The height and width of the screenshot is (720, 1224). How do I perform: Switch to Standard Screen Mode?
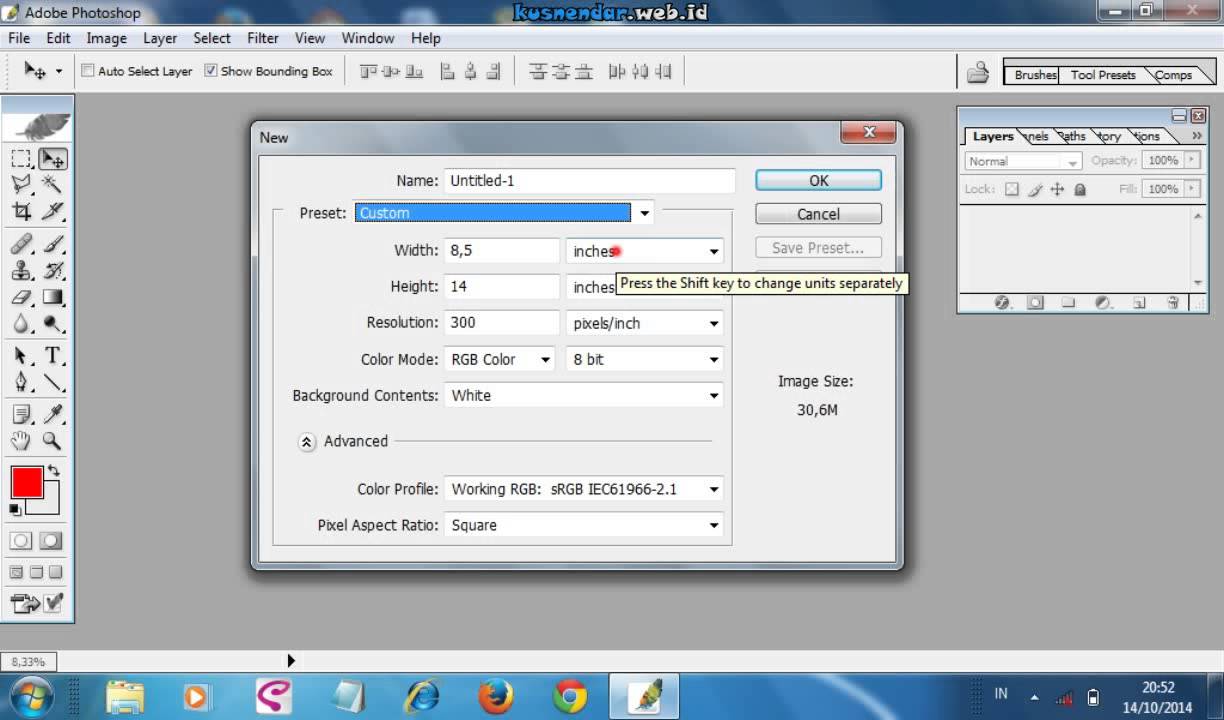click(16, 573)
